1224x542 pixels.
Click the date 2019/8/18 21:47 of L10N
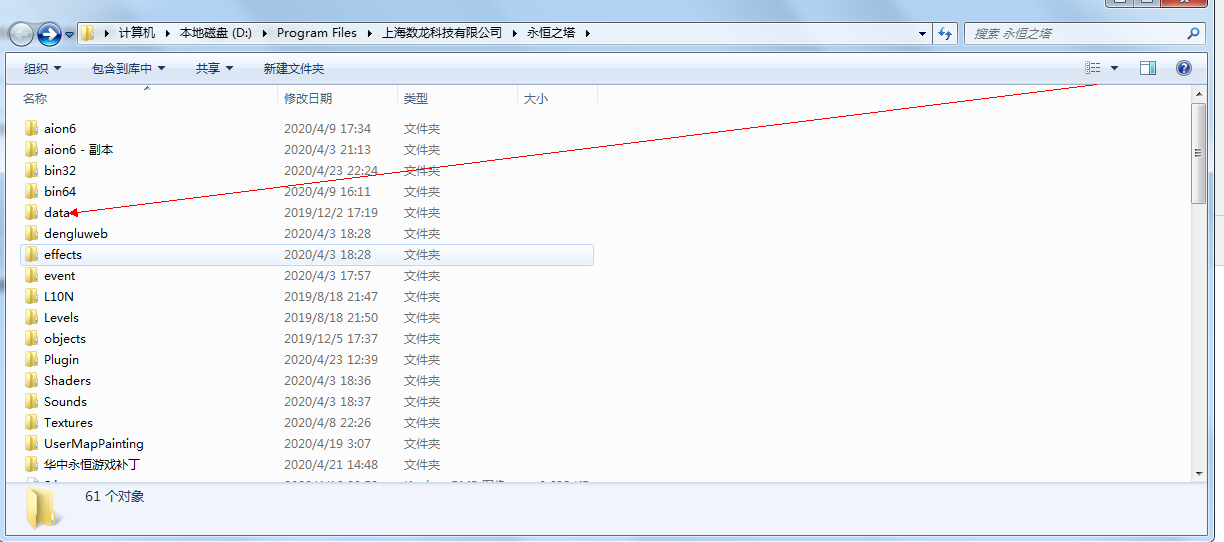pyautogui.click(x=331, y=296)
